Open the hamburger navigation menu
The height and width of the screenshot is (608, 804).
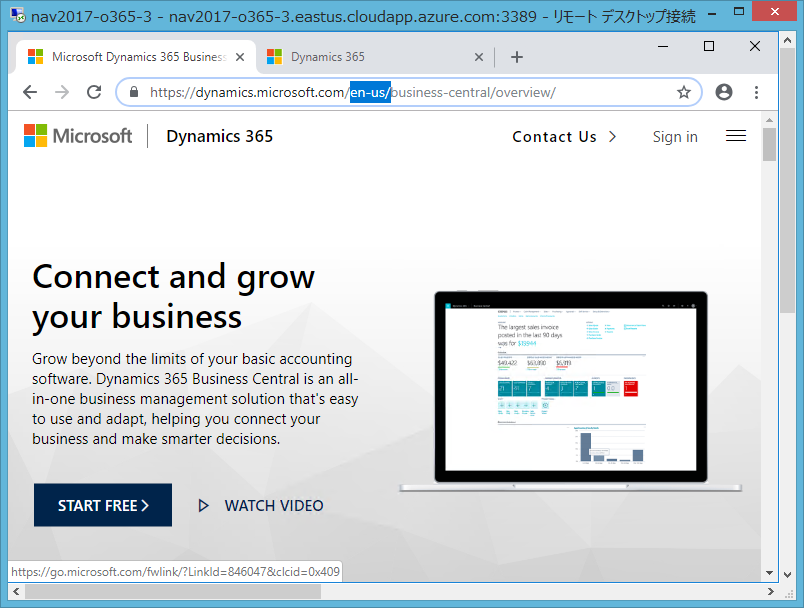point(736,136)
